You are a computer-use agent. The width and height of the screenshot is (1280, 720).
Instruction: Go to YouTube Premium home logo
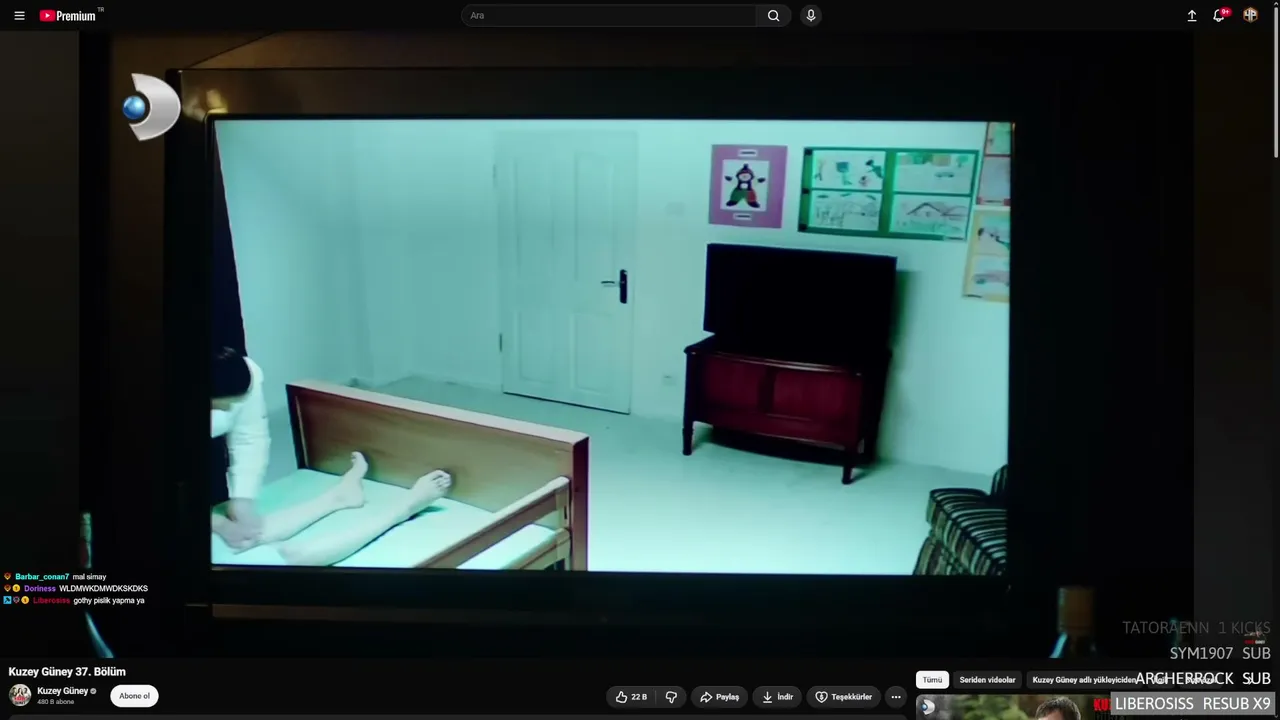pyautogui.click(x=70, y=16)
